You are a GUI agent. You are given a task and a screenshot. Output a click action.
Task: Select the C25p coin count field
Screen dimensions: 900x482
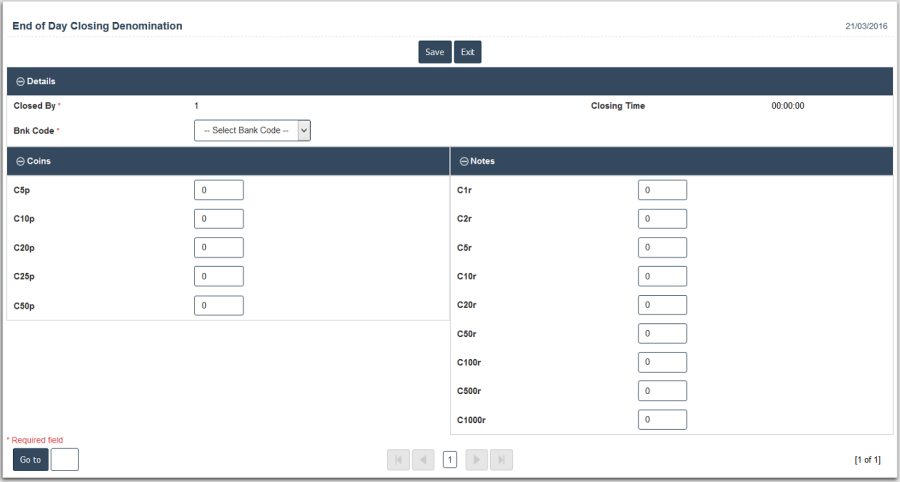pos(219,277)
